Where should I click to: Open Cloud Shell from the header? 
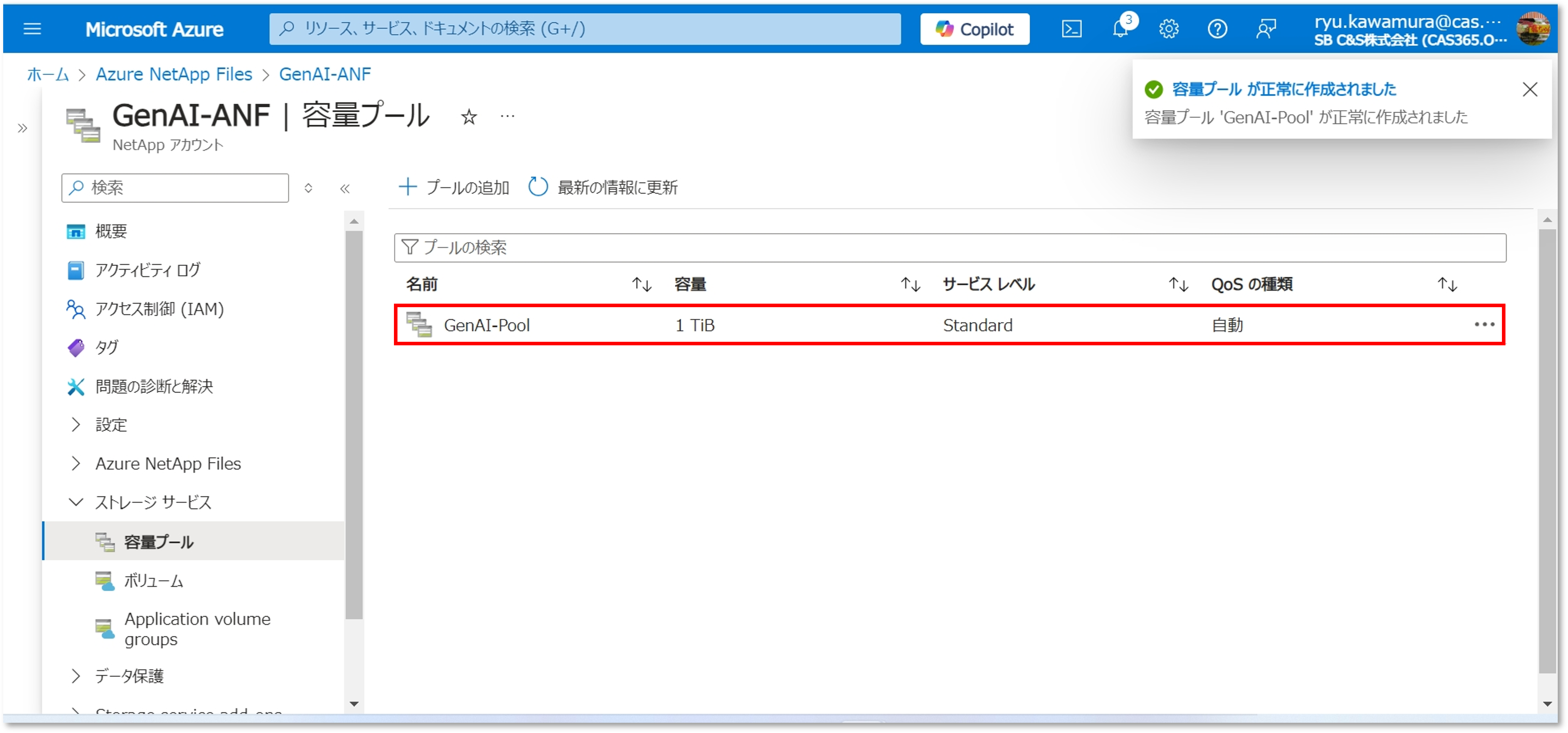(x=1071, y=29)
